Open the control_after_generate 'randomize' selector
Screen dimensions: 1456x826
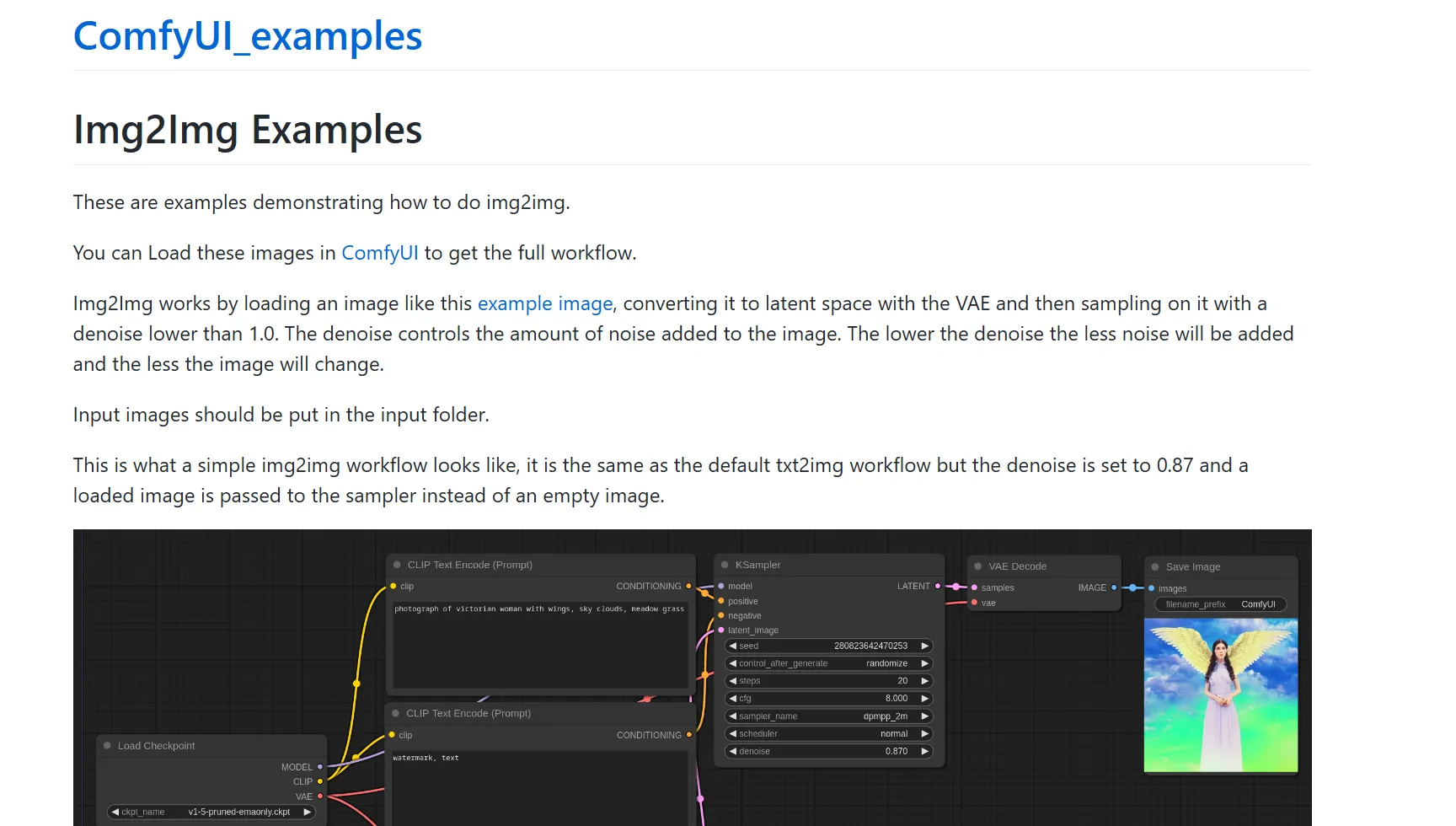tap(829, 663)
